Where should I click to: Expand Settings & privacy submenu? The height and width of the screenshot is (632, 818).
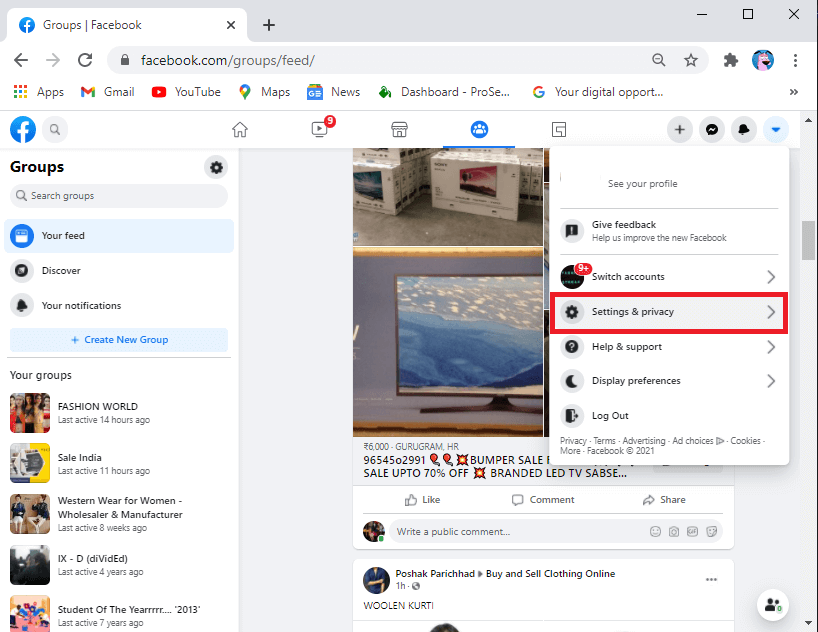click(x=668, y=312)
